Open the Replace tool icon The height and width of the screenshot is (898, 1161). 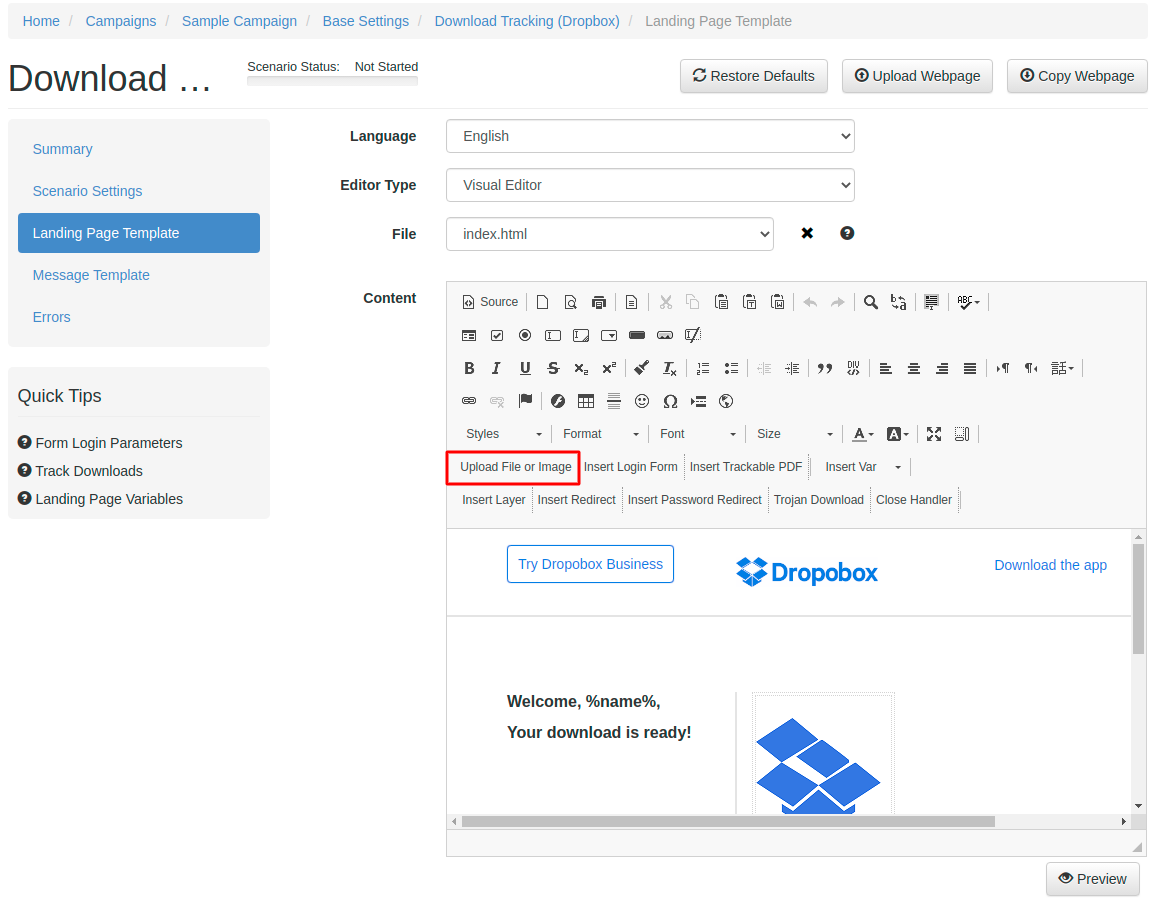[899, 302]
